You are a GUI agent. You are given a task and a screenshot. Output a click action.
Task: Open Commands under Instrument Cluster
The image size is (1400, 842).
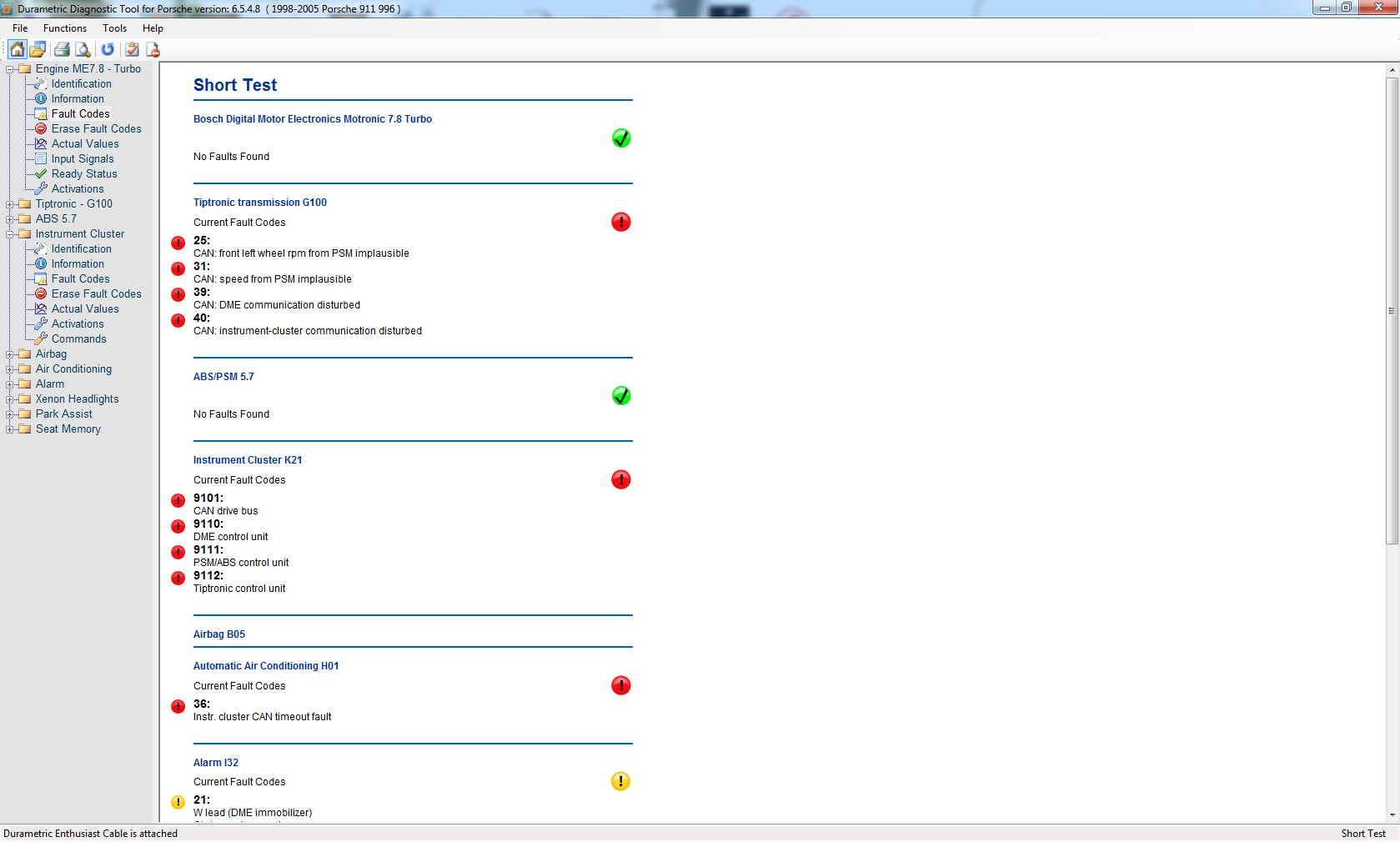click(78, 339)
